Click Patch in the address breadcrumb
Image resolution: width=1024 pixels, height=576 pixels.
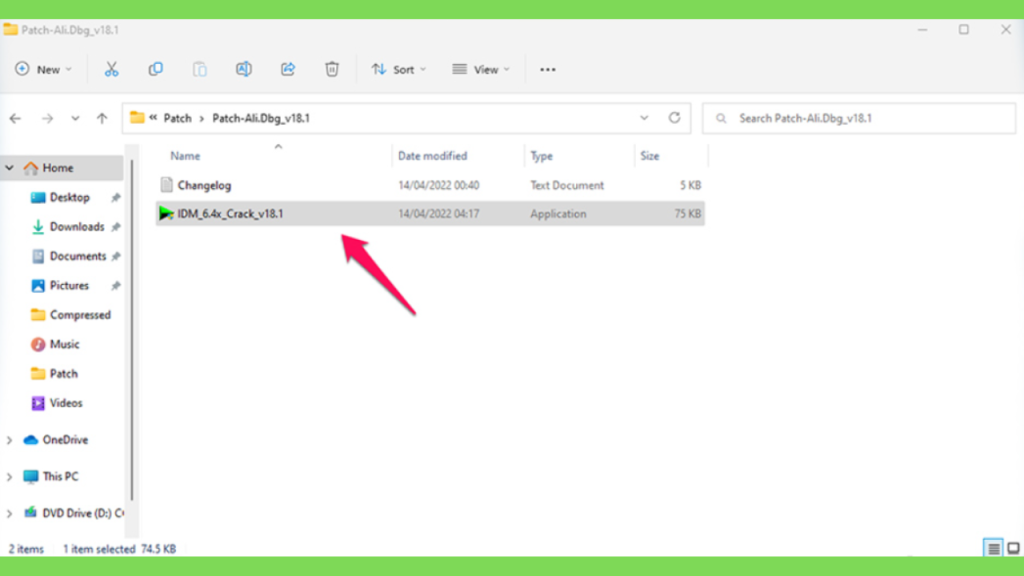tap(177, 118)
